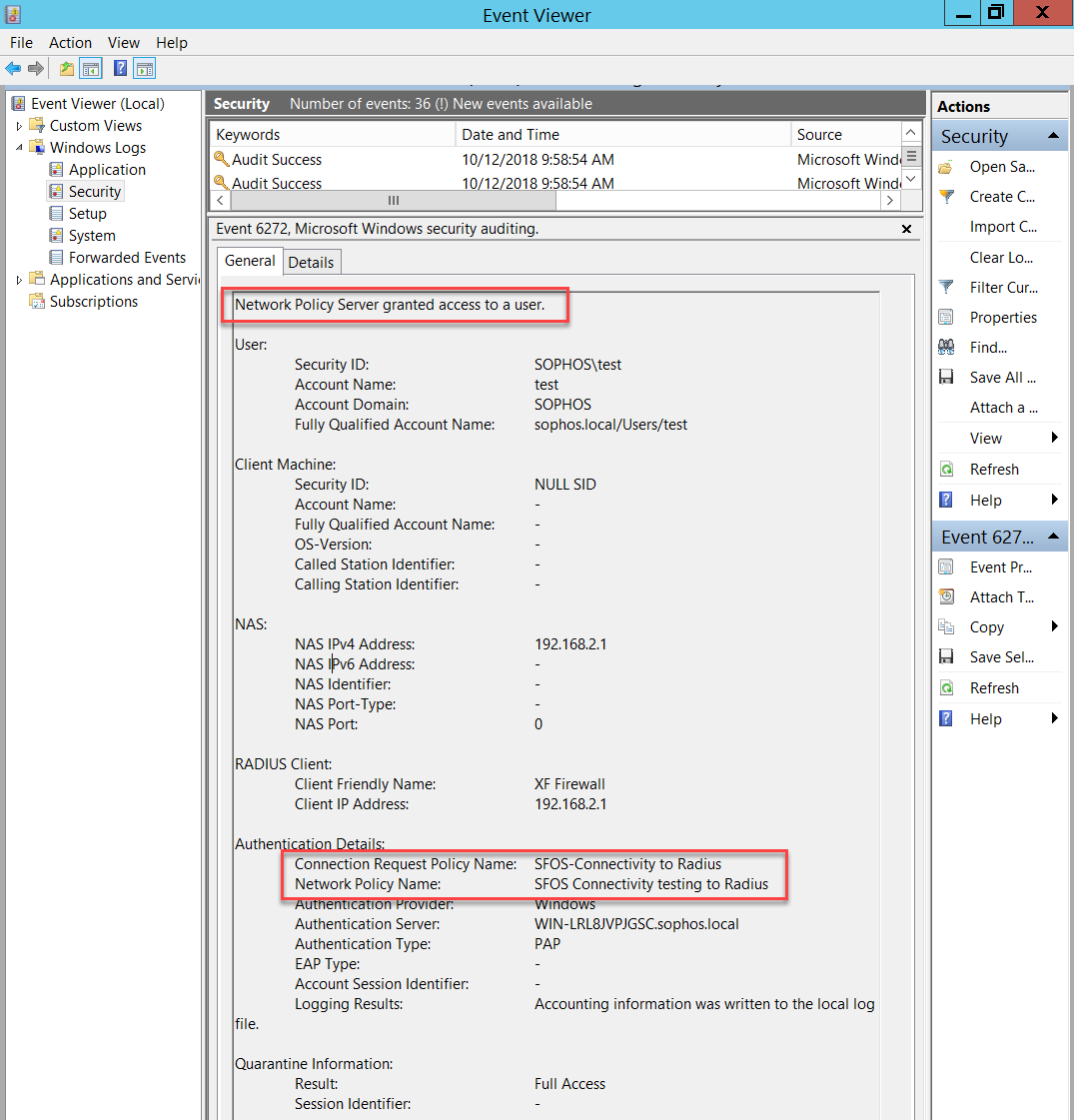The image size is (1074, 1120).
Task: Click the XF Firewall client name value
Action: point(569,784)
